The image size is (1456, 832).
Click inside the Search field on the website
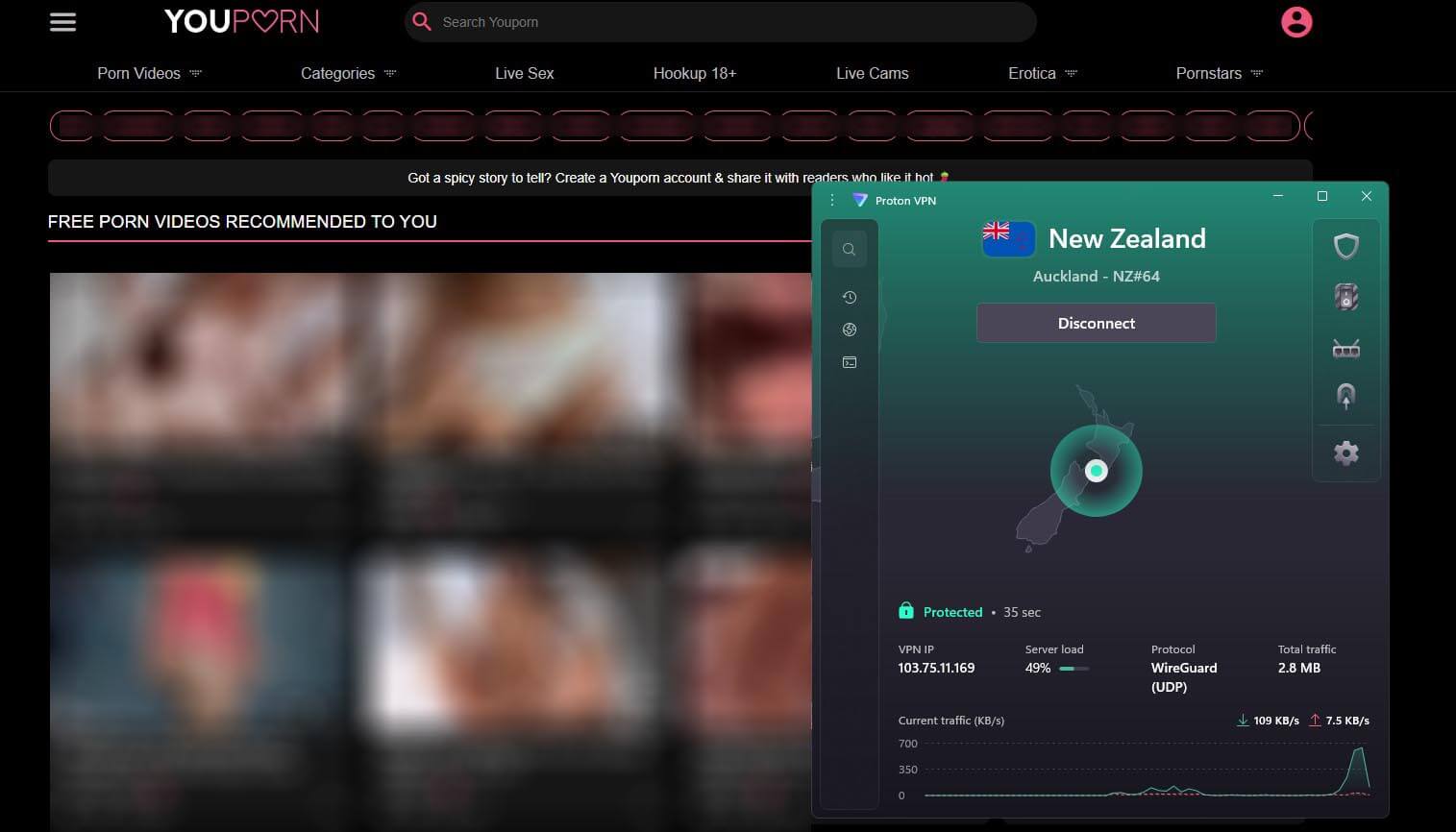click(x=721, y=21)
